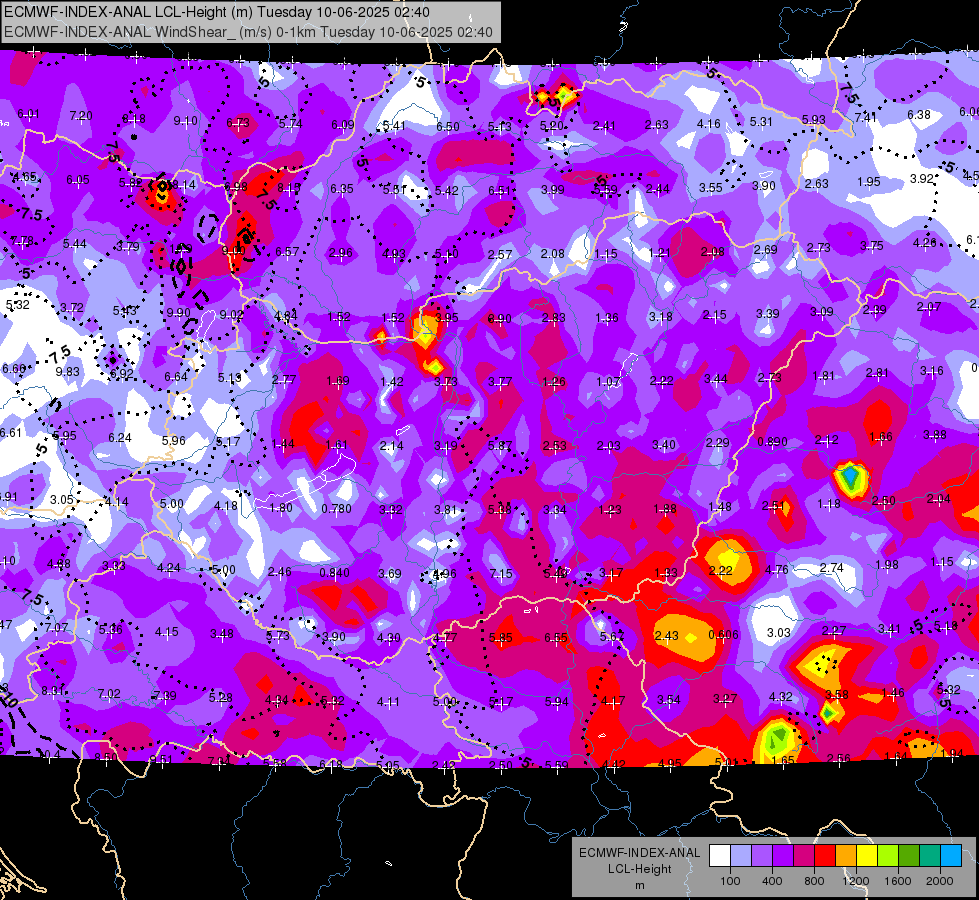Click the wind shear value '1.95'

coord(868,182)
